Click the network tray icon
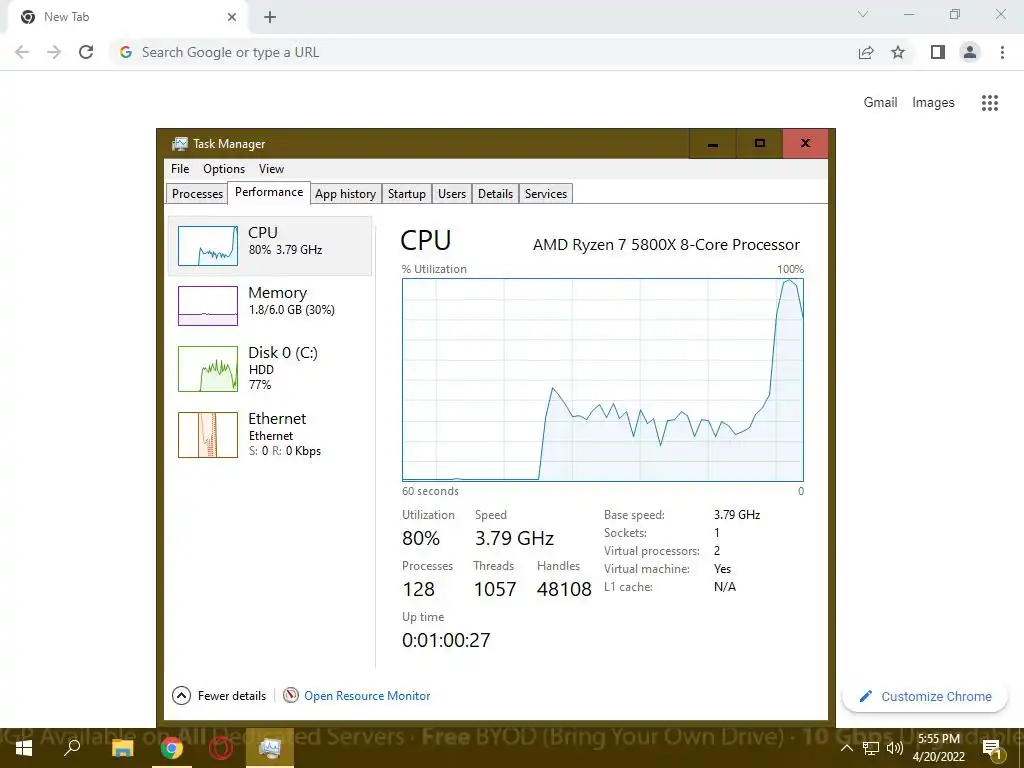This screenshot has width=1024, height=768. (x=871, y=748)
